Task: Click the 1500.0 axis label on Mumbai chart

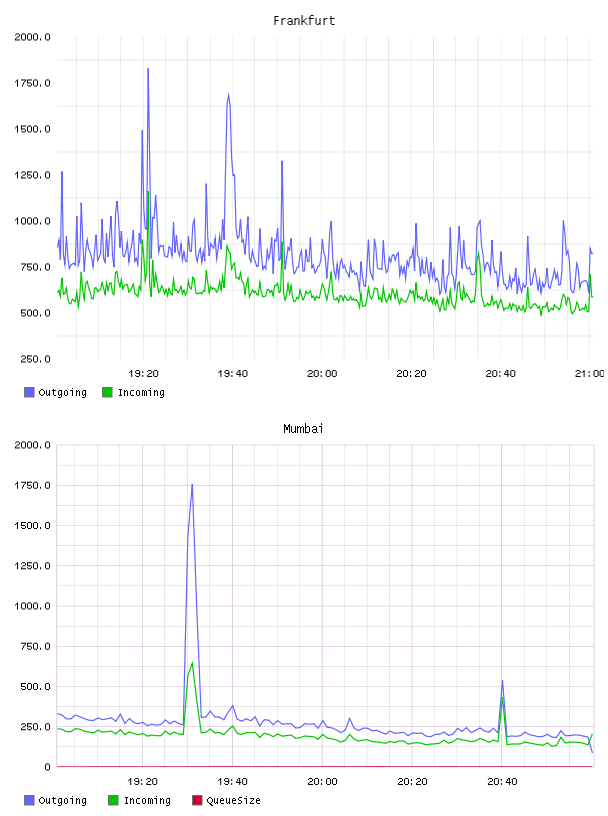Action: pos(32,526)
